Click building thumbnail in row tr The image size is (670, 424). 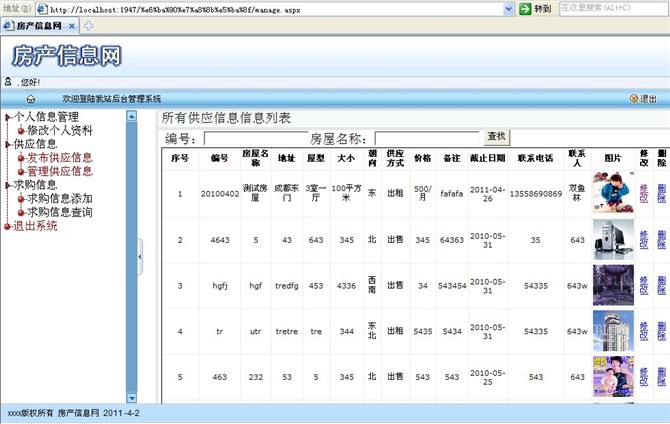[x=613, y=331]
